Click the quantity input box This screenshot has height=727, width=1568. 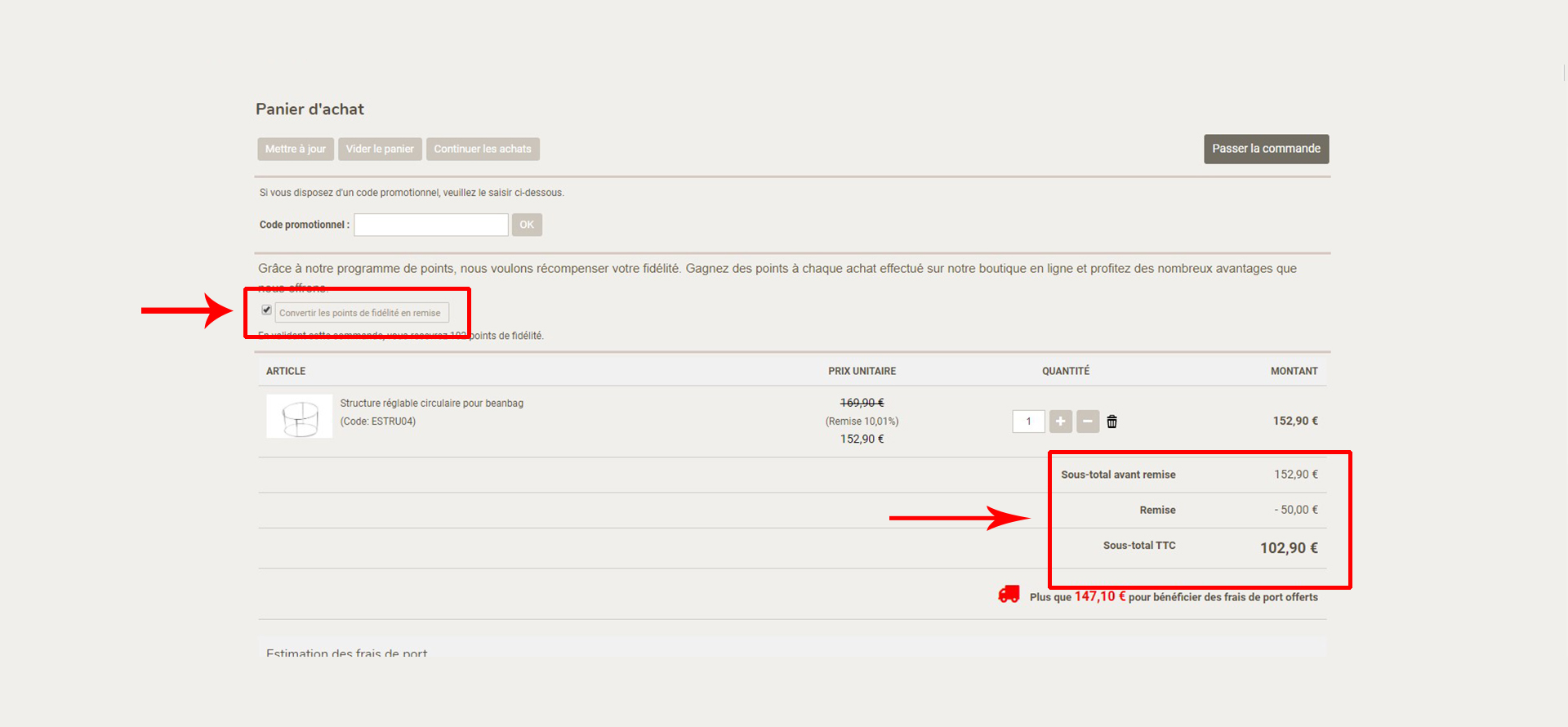coord(1028,421)
